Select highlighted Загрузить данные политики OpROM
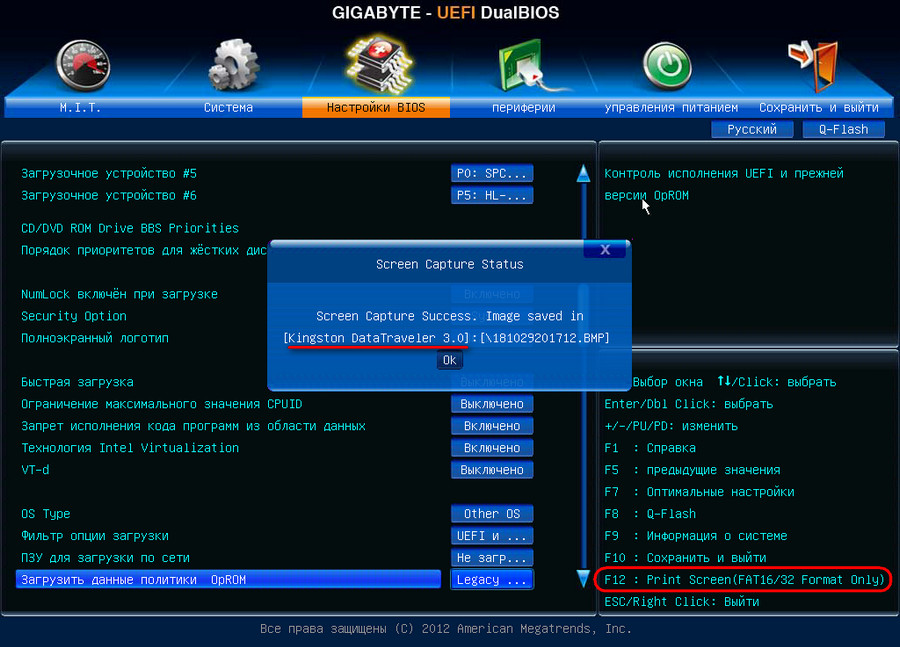 (x=228, y=580)
